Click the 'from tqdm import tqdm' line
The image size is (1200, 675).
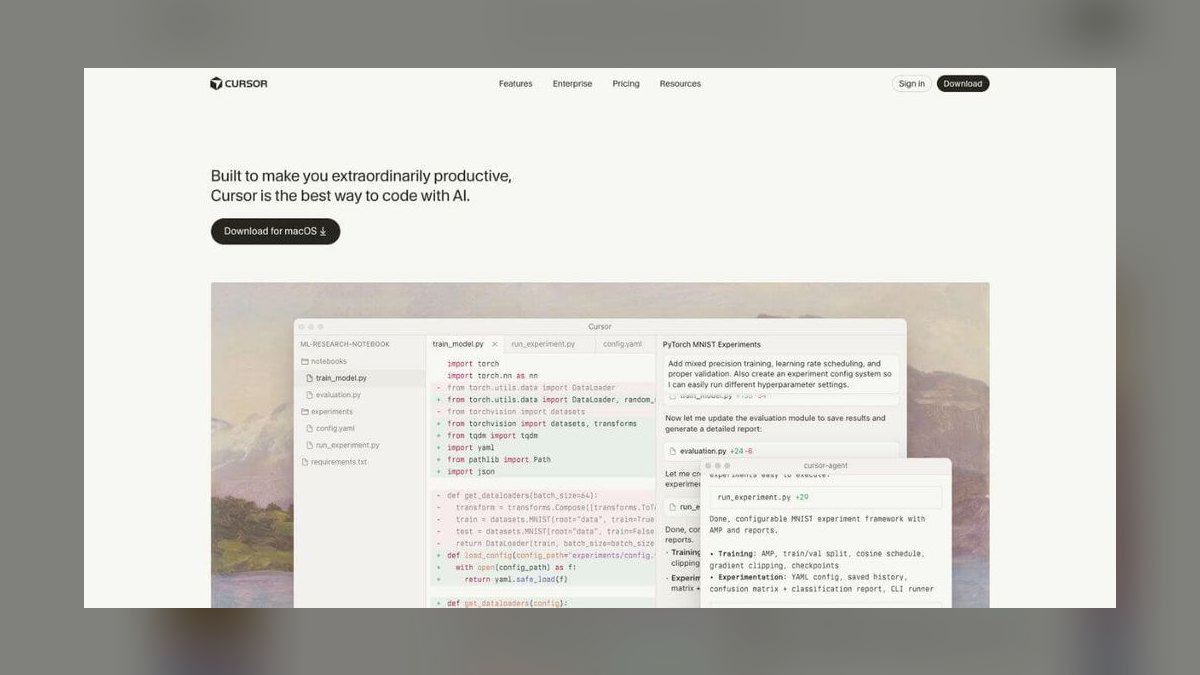click(492, 436)
